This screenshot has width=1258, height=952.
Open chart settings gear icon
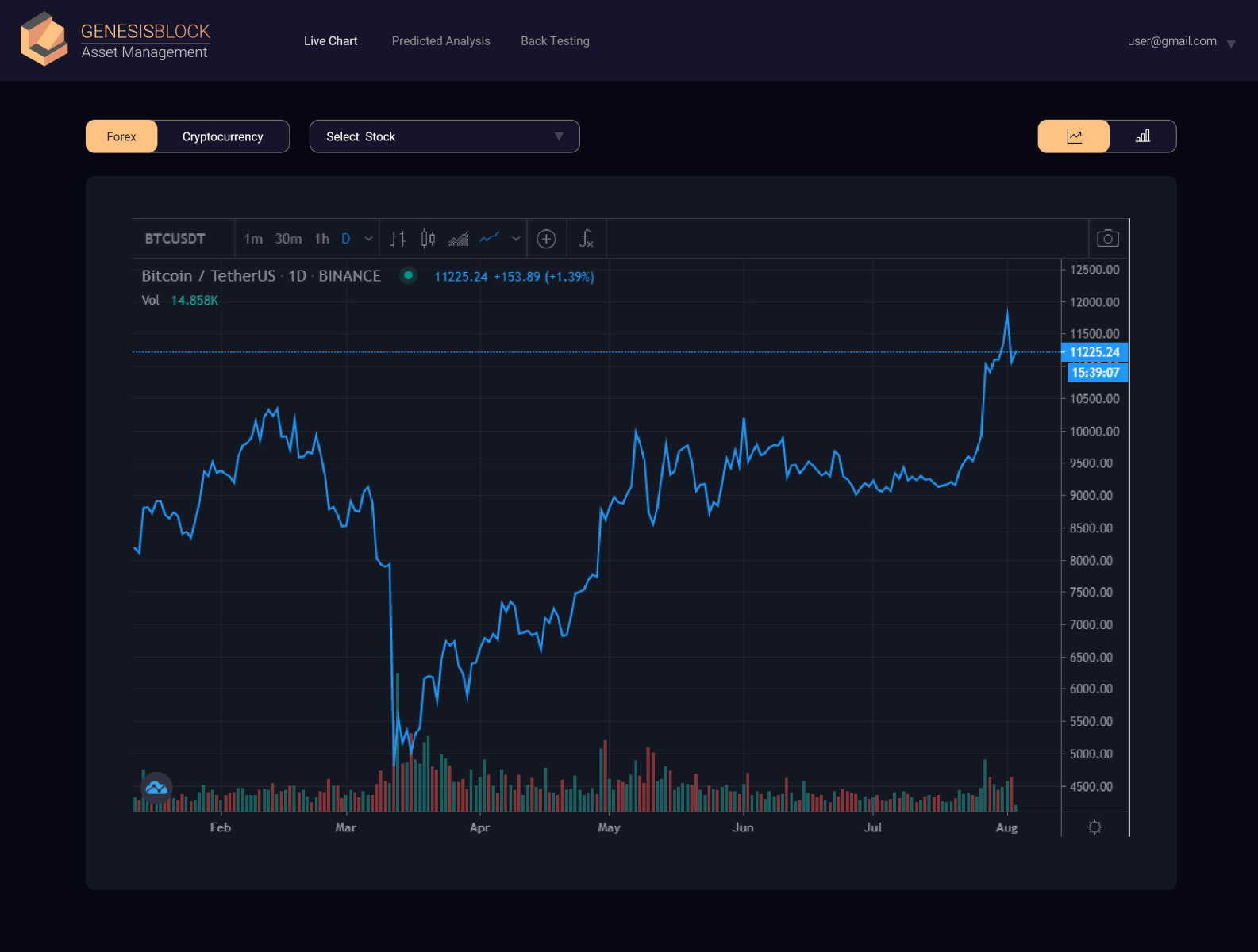1094,827
